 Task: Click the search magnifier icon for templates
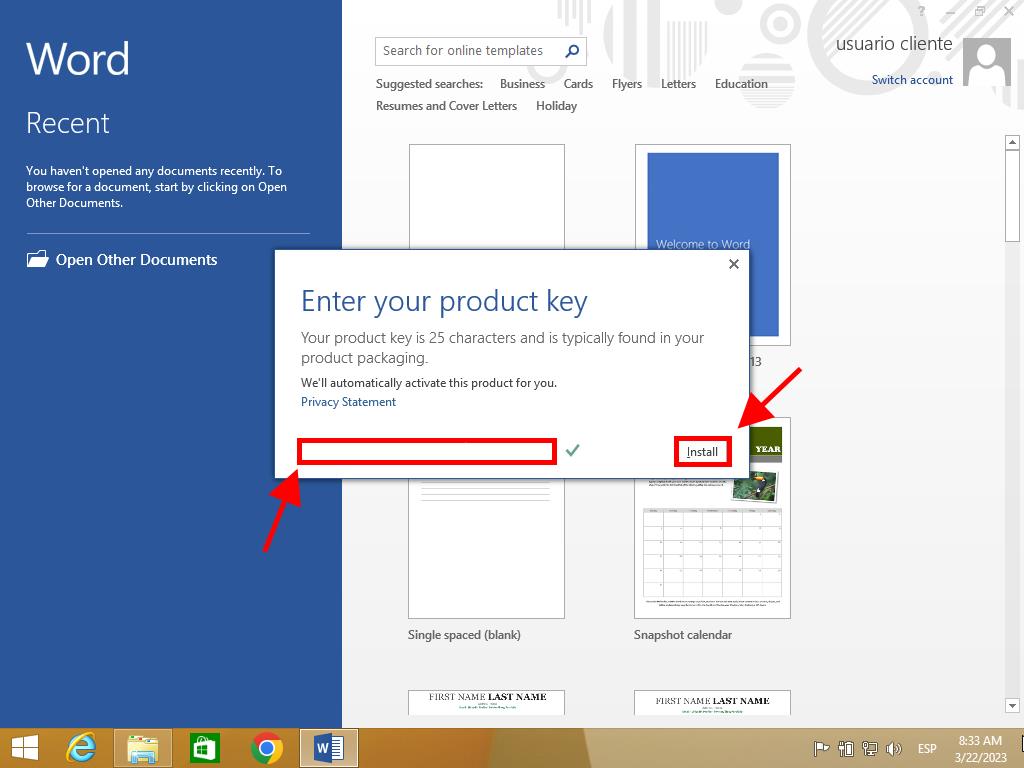click(x=572, y=51)
